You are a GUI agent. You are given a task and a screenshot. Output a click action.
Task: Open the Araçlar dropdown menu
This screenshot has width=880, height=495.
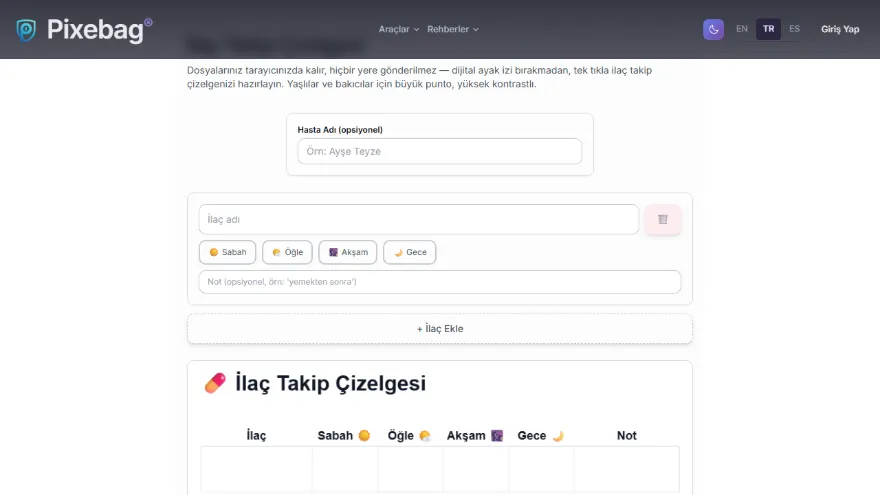(x=398, y=29)
